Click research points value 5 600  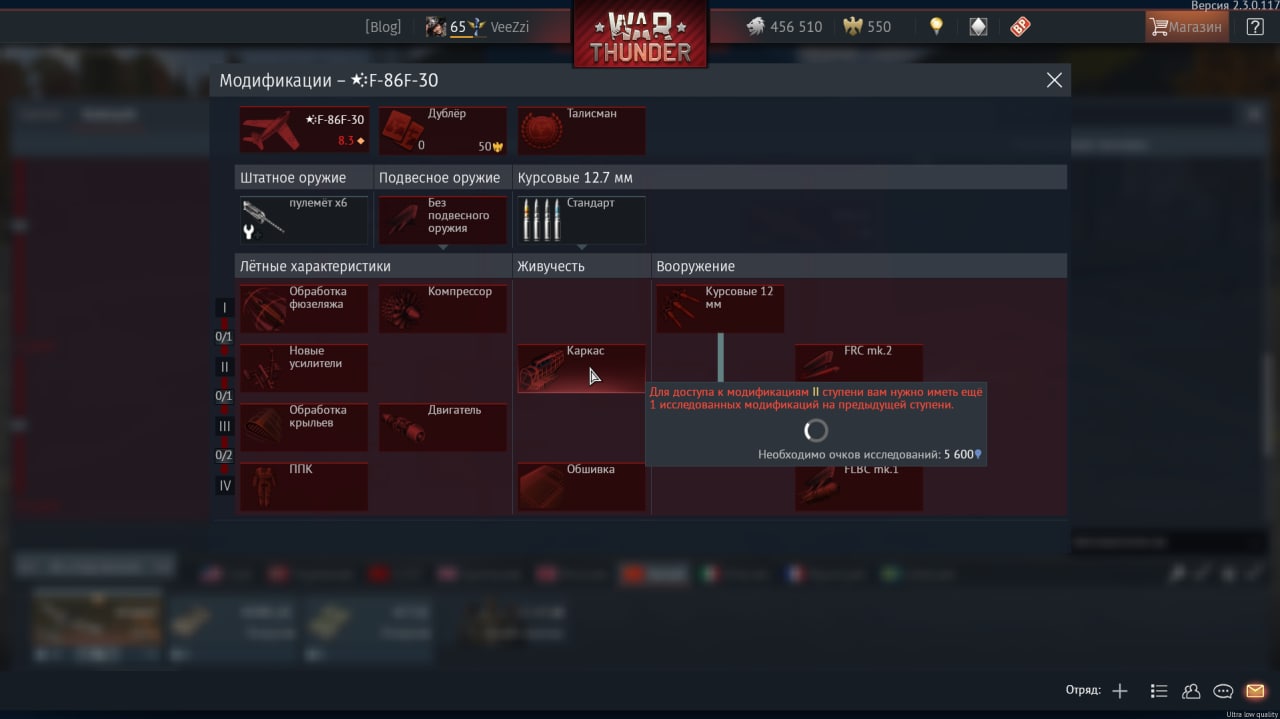[958, 454]
